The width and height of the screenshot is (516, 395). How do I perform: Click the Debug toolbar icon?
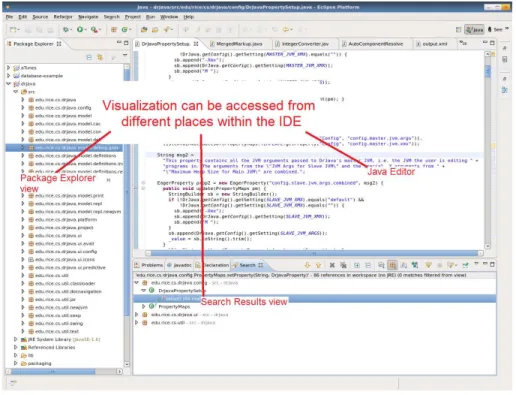tap(66, 30)
